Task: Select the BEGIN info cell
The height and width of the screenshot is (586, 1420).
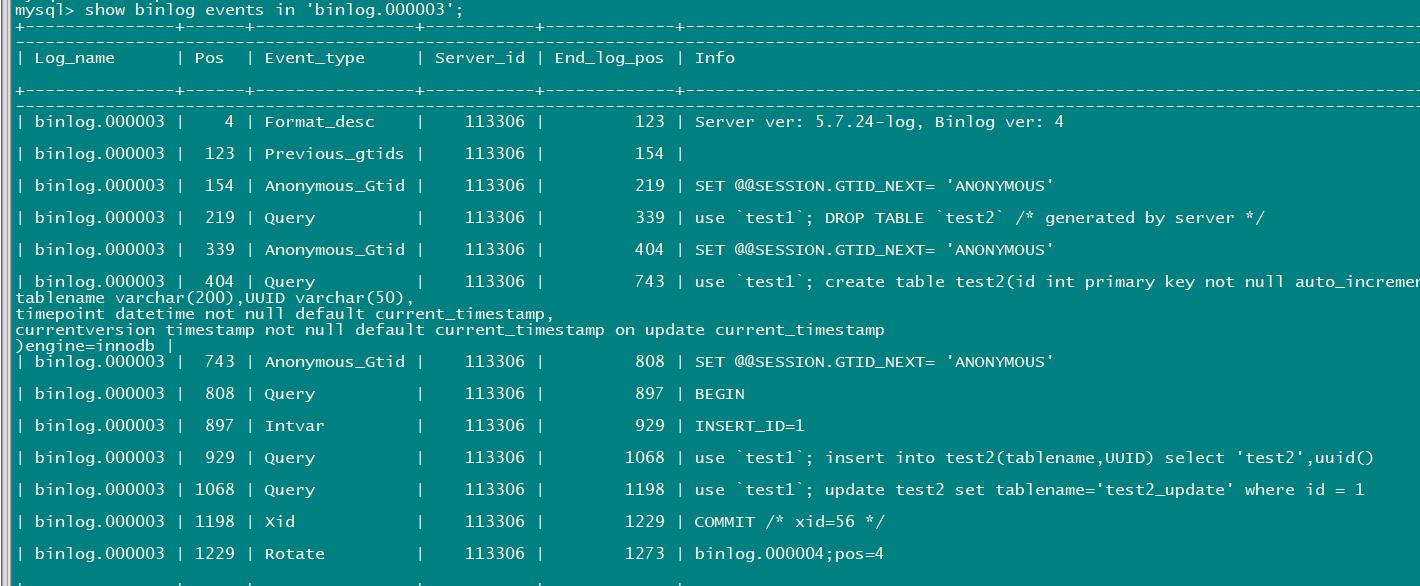Action: click(x=720, y=394)
